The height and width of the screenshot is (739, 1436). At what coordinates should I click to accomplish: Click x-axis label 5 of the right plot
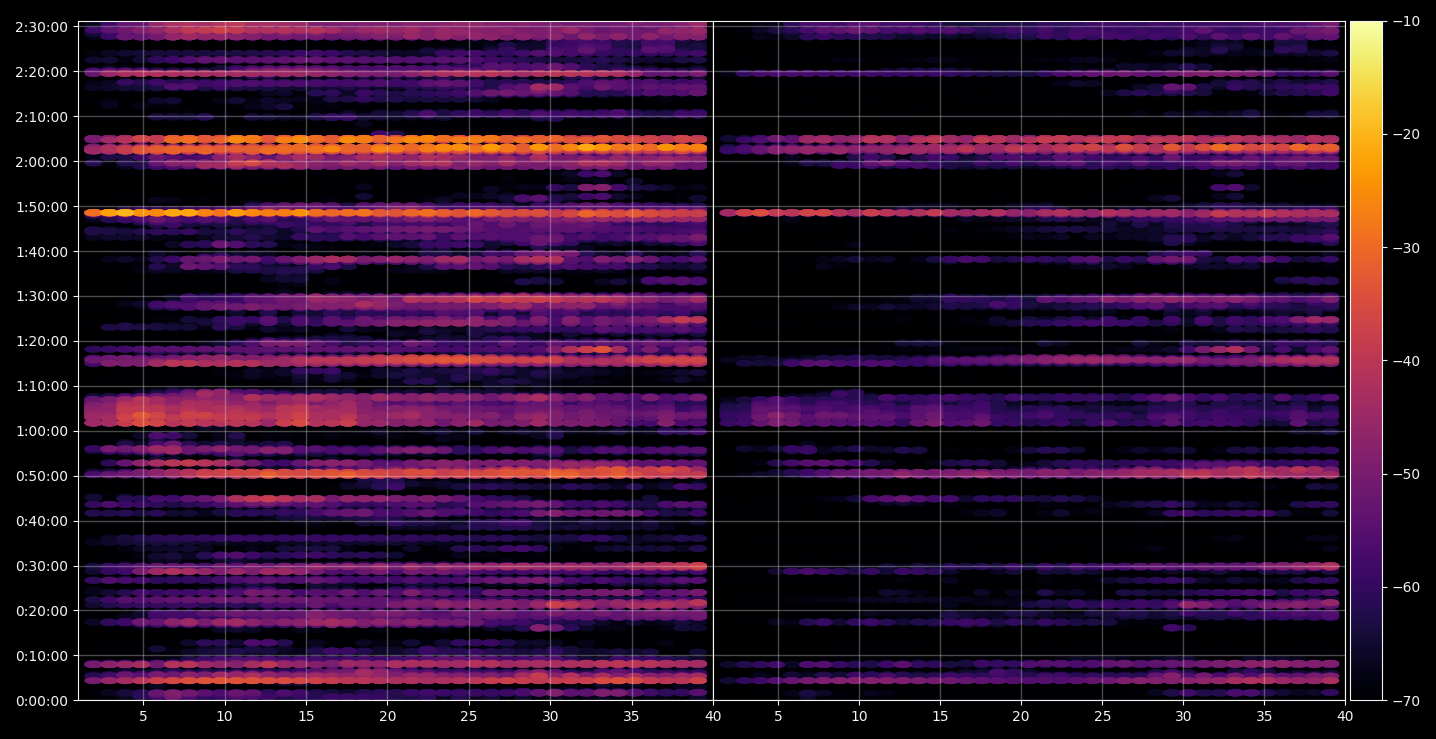(x=777, y=716)
